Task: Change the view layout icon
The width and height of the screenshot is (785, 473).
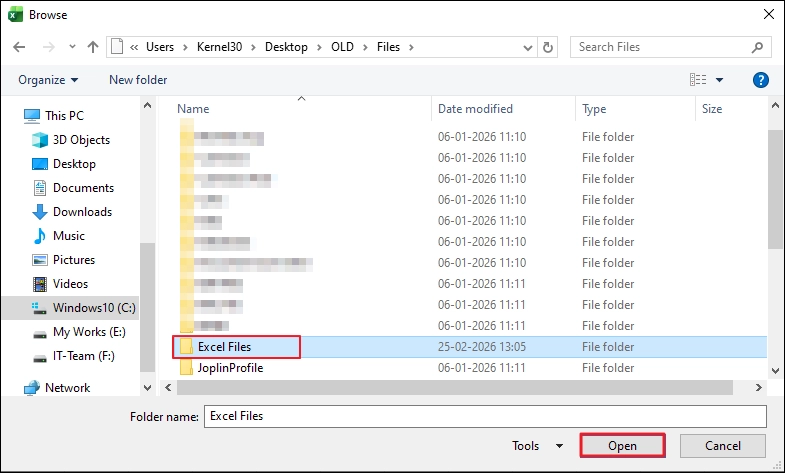Action: point(698,80)
